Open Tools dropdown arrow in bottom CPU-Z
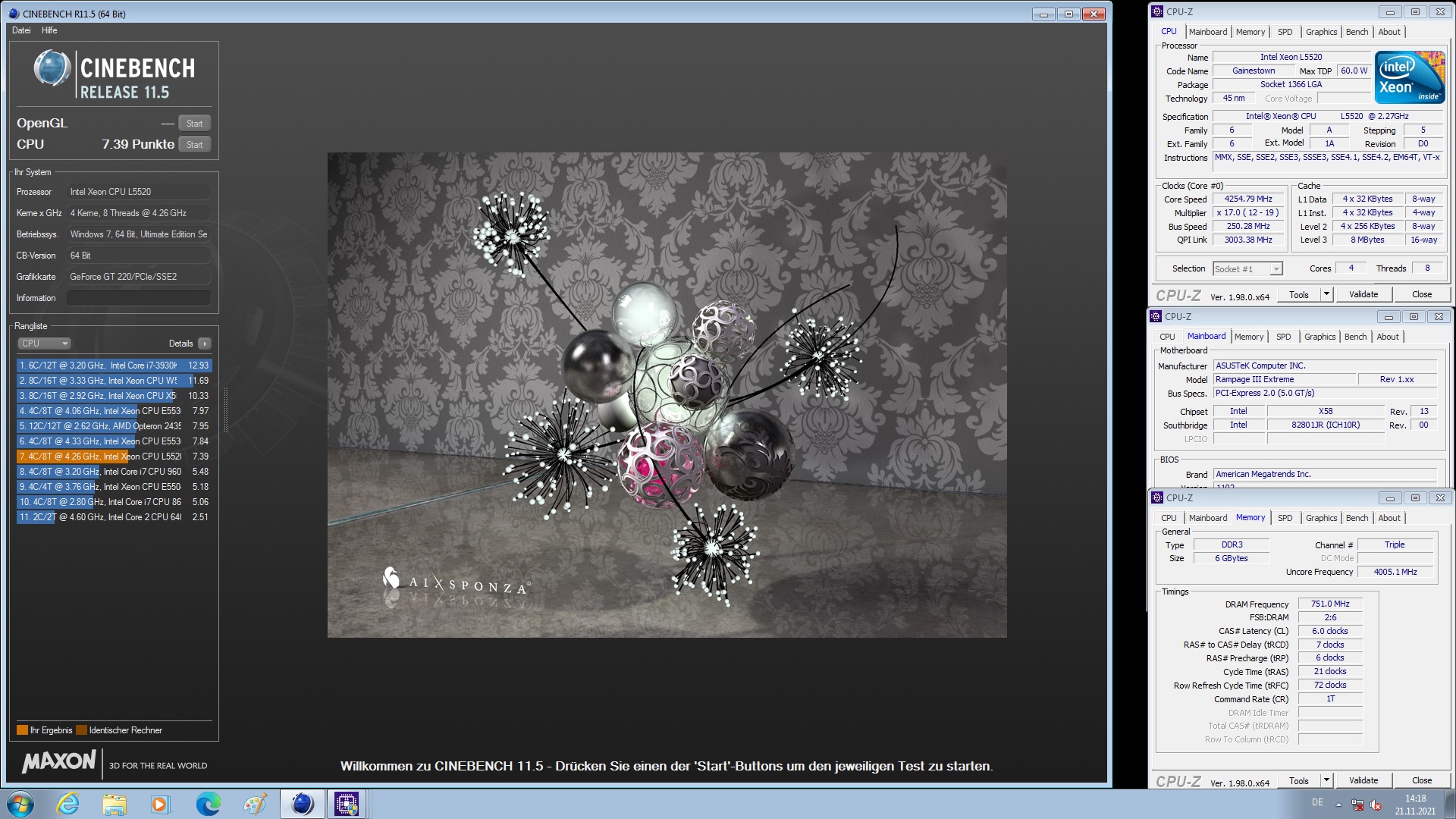 pos(1326,781)
